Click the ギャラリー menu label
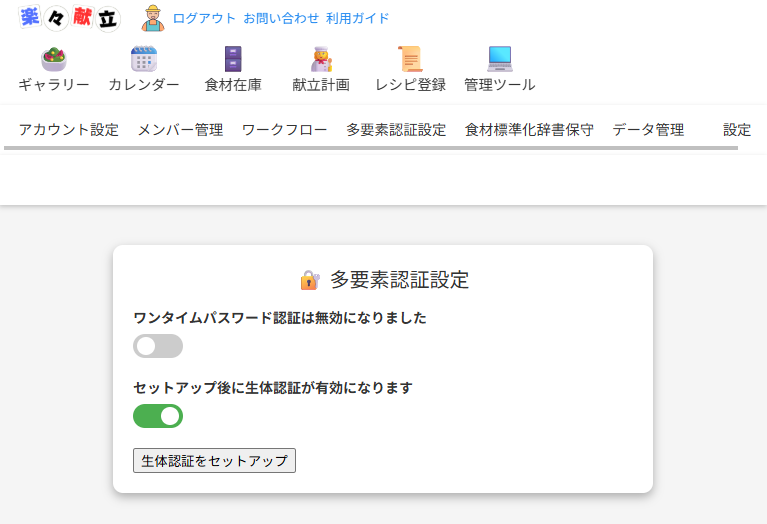The image size is (767, 524). point(54,85)
